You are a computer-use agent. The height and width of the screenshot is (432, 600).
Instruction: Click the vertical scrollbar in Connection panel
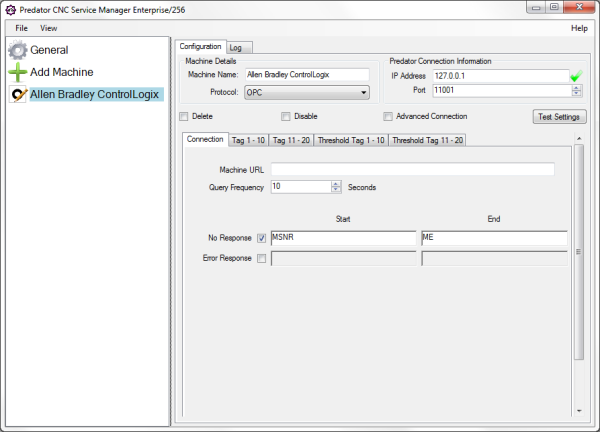[576, 280]
